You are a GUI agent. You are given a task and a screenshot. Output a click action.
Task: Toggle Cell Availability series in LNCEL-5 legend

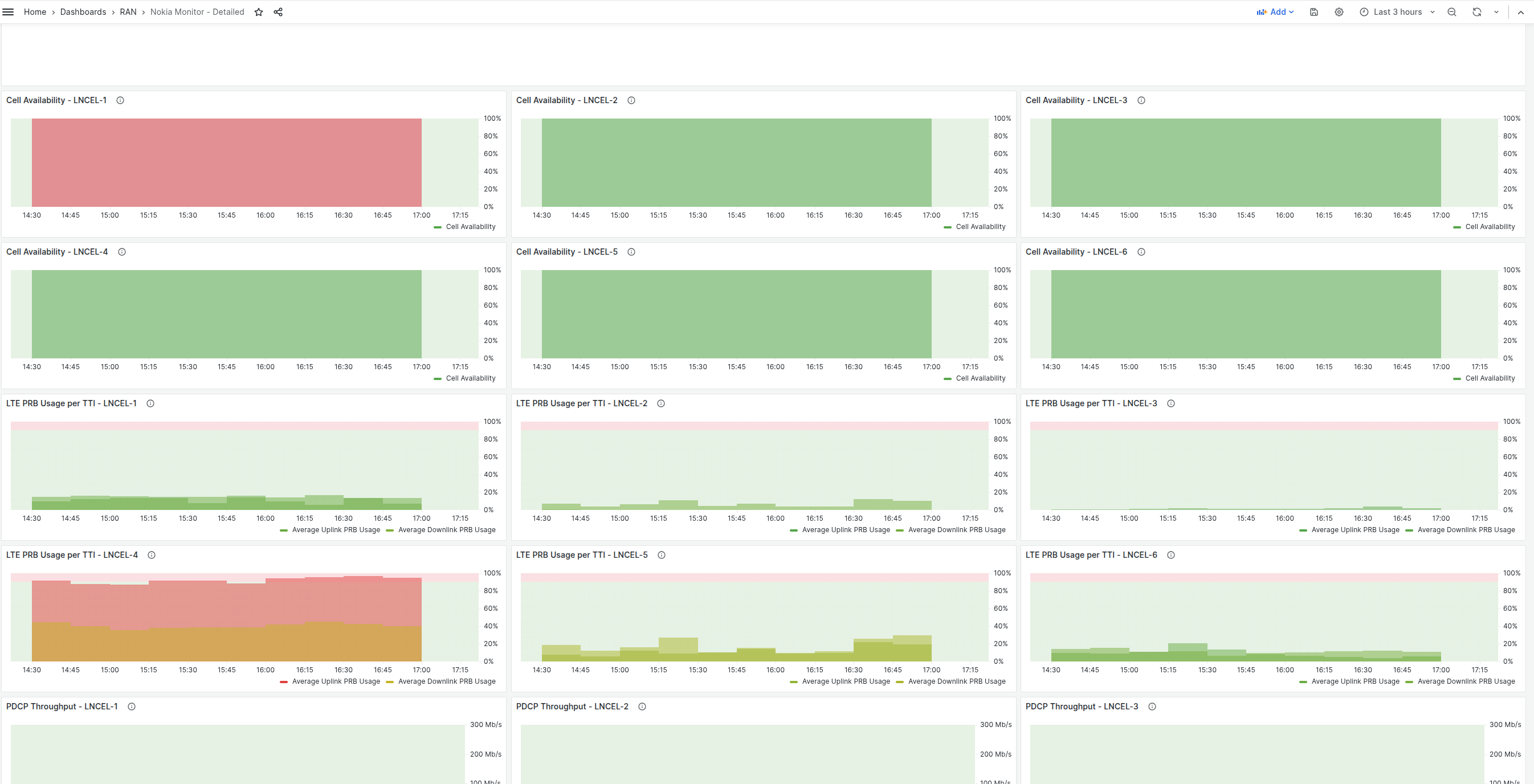pos(980,378)
